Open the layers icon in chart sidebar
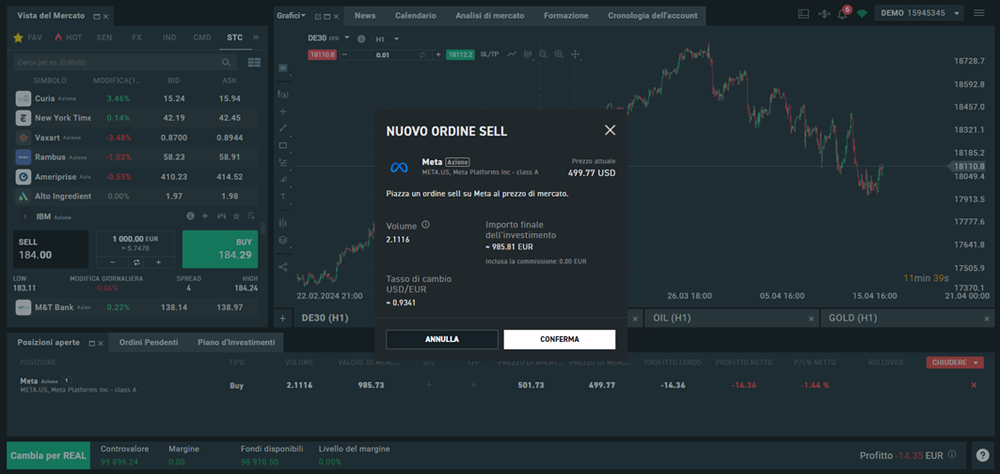Viewport: 1000px width, 474px height. coord(283,241)
